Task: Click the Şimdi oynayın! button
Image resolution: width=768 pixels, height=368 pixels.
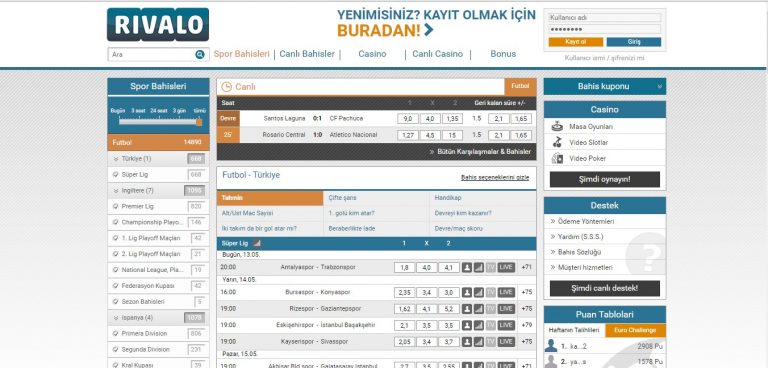Action: click(604, 179)
